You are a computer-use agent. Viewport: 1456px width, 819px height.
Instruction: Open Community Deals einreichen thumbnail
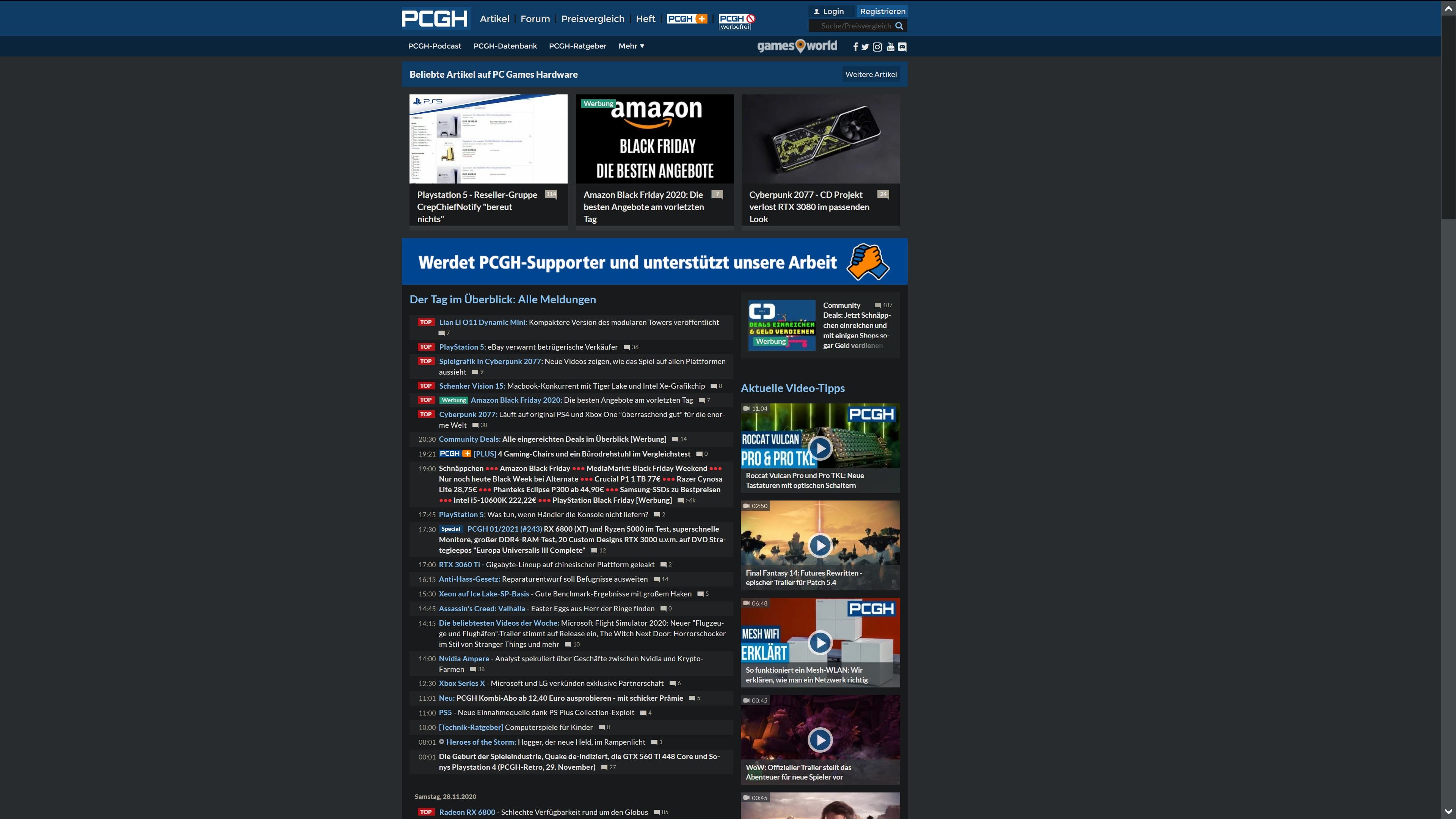pyautogui.click(x=782, y=325)
